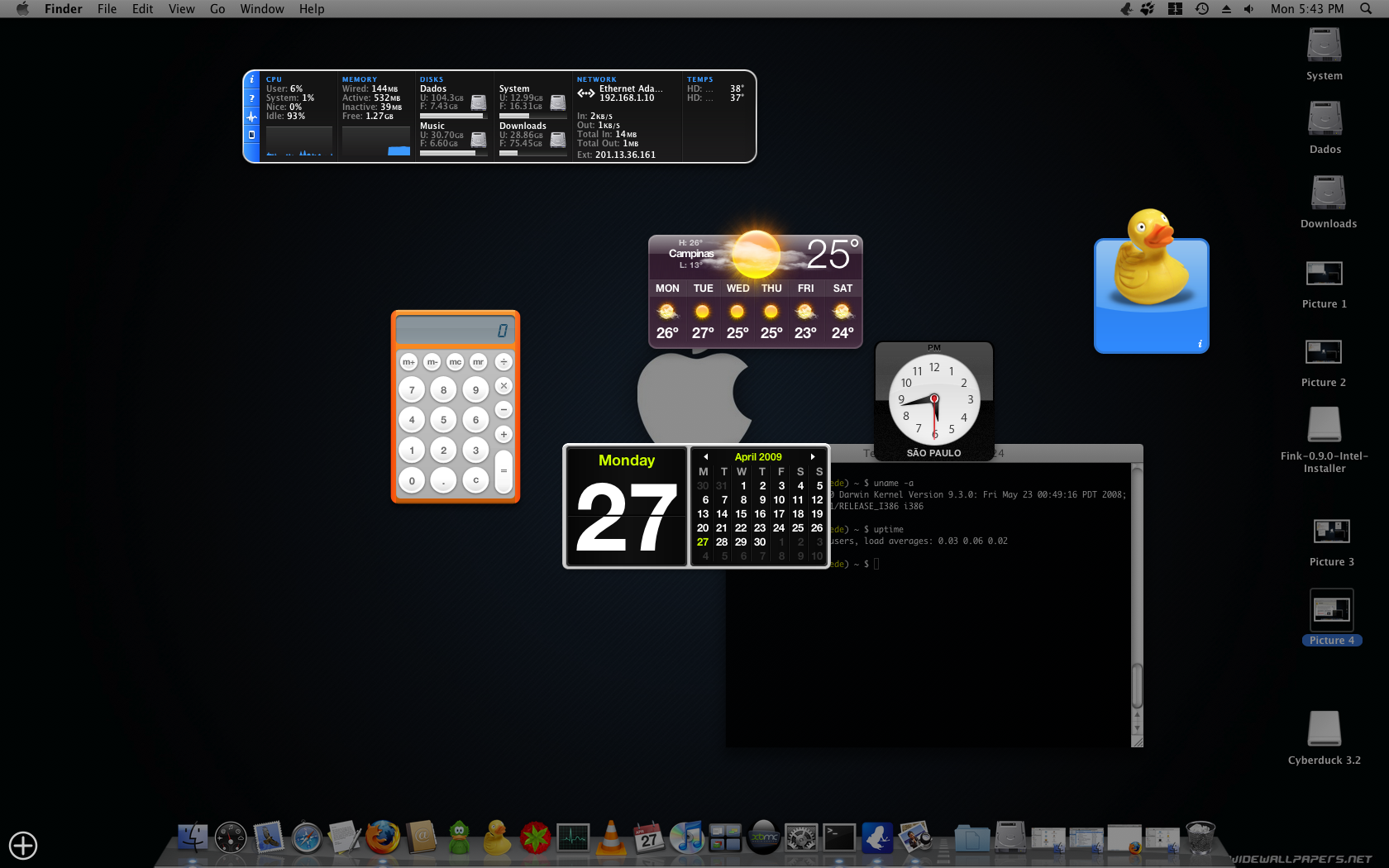Click Terminal window vertical scrollbar thumb
The image size is (1389, 868).
(1137, 685)
